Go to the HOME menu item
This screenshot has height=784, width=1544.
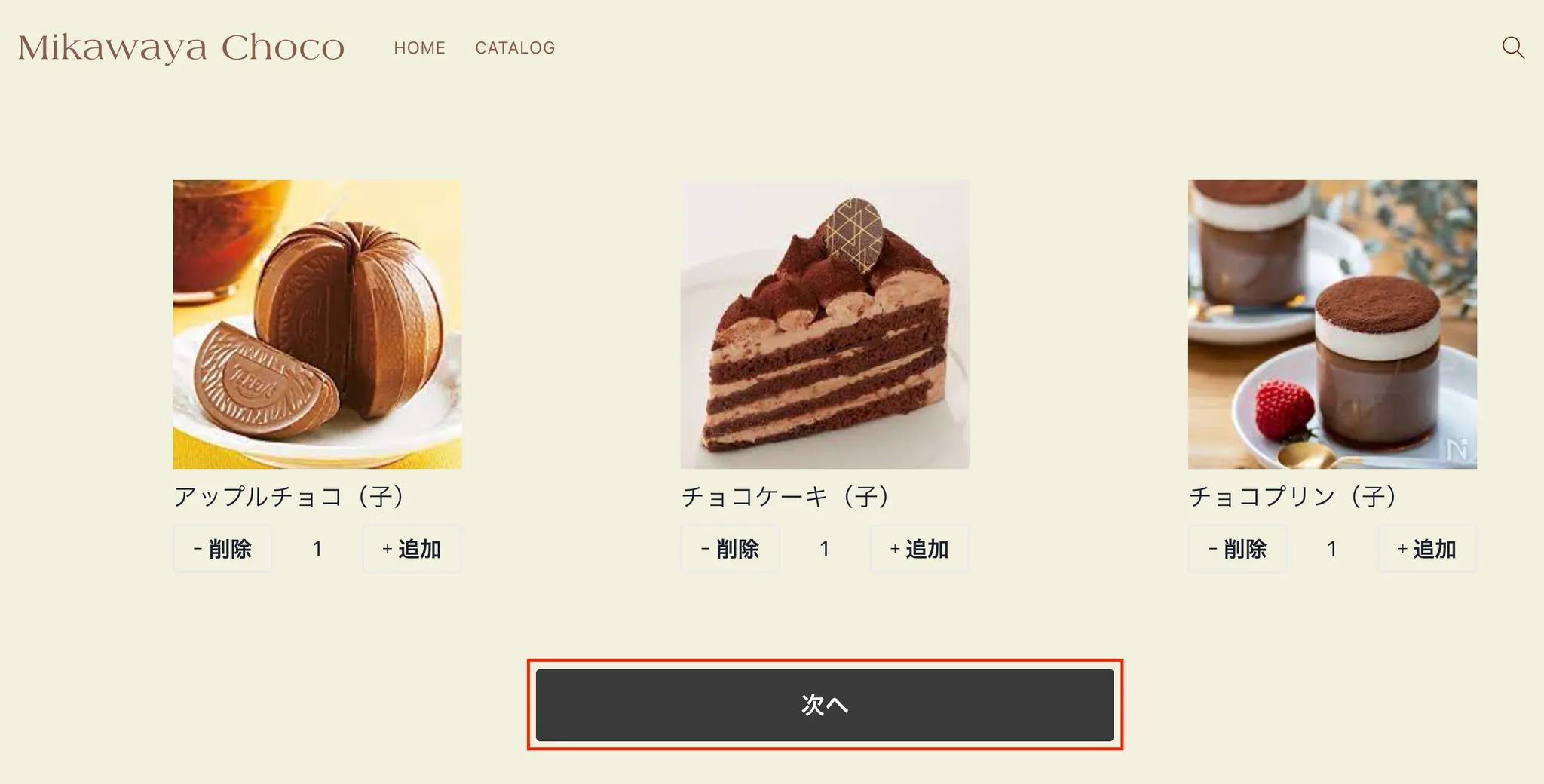(419, 48)
